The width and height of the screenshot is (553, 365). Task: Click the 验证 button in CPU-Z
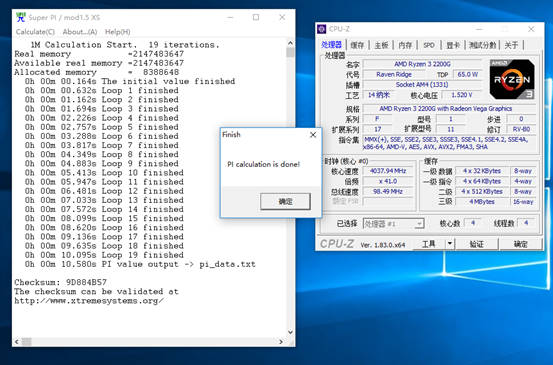[x=476, y=244]
